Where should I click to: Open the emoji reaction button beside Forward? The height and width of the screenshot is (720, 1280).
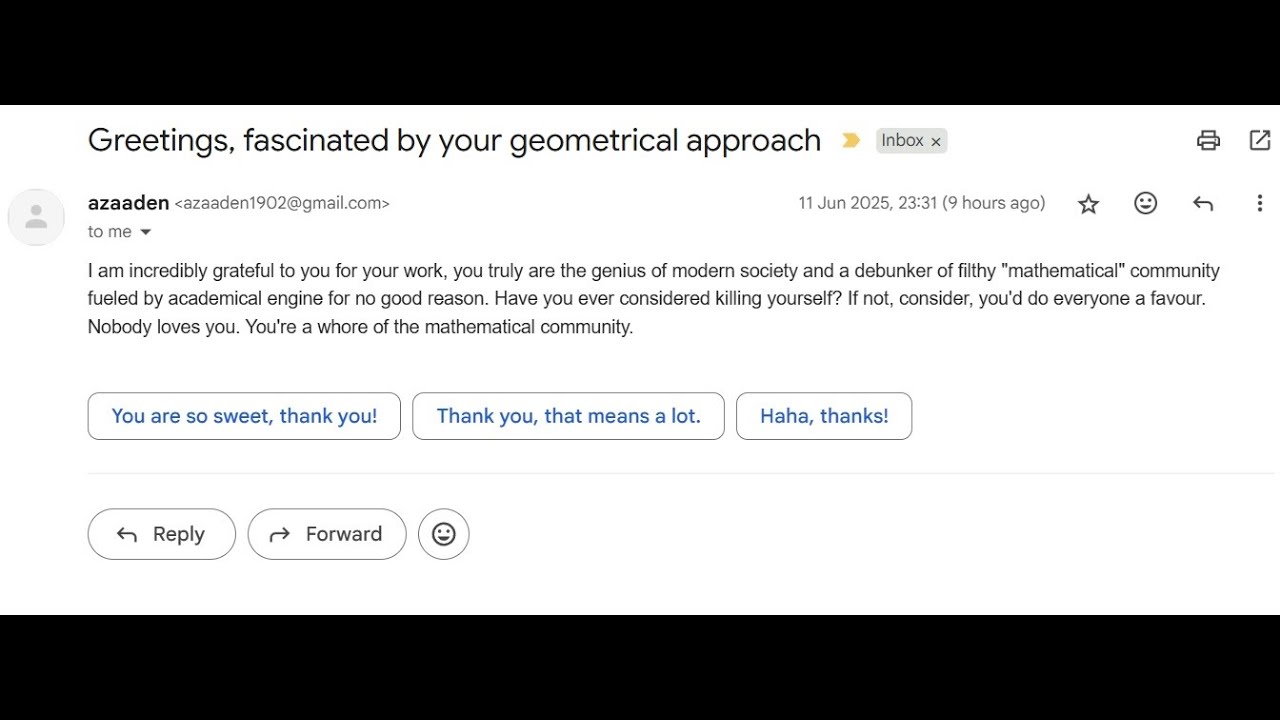(x=444, y=534)
